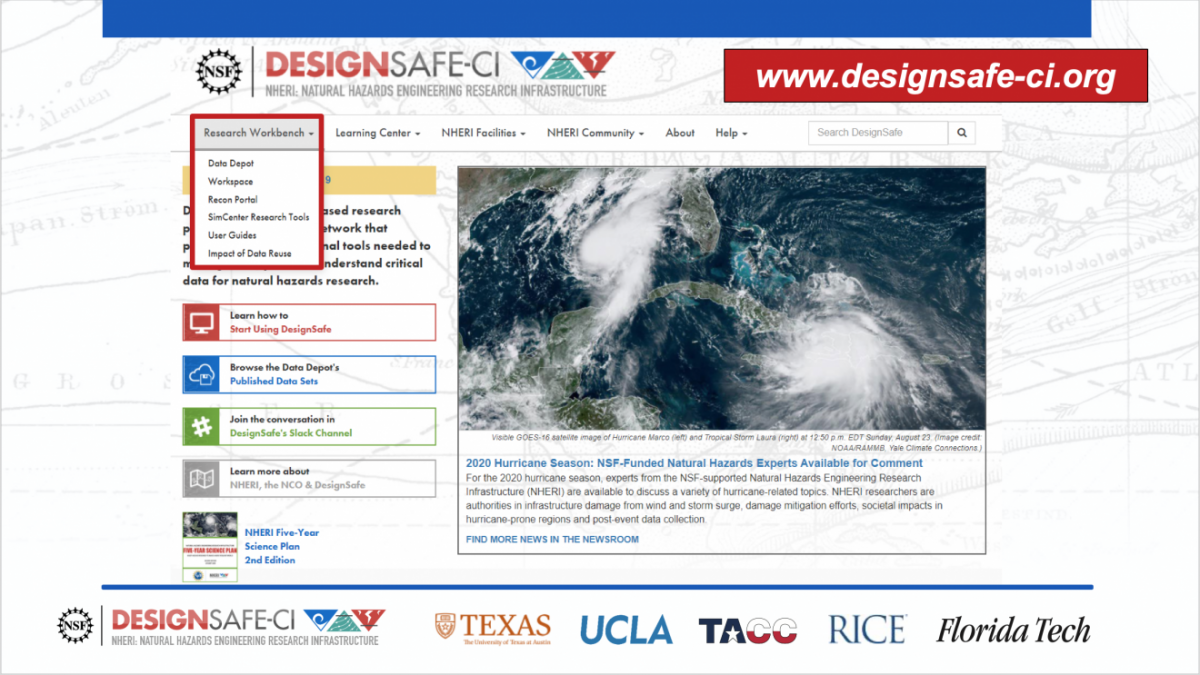Image resolution: width=1200 pixels, height=675 pixels.
Task: Open User Guides menu item
Action: tap(232, 235)
